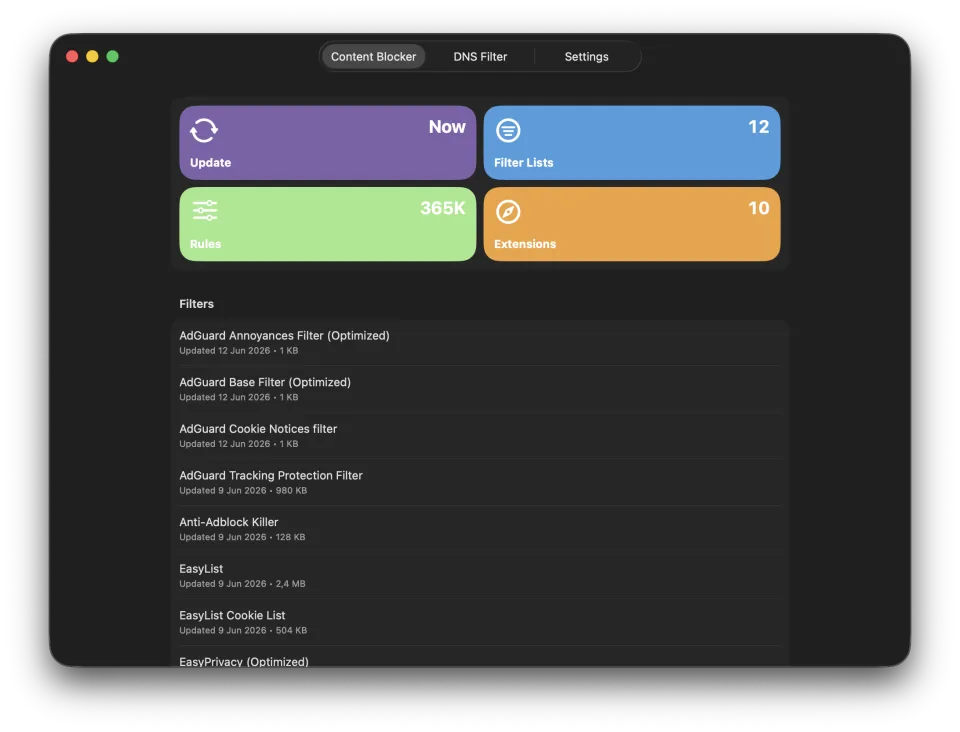Maximize the window with the green button
The image size is (960, 732).
coord(113,56)
